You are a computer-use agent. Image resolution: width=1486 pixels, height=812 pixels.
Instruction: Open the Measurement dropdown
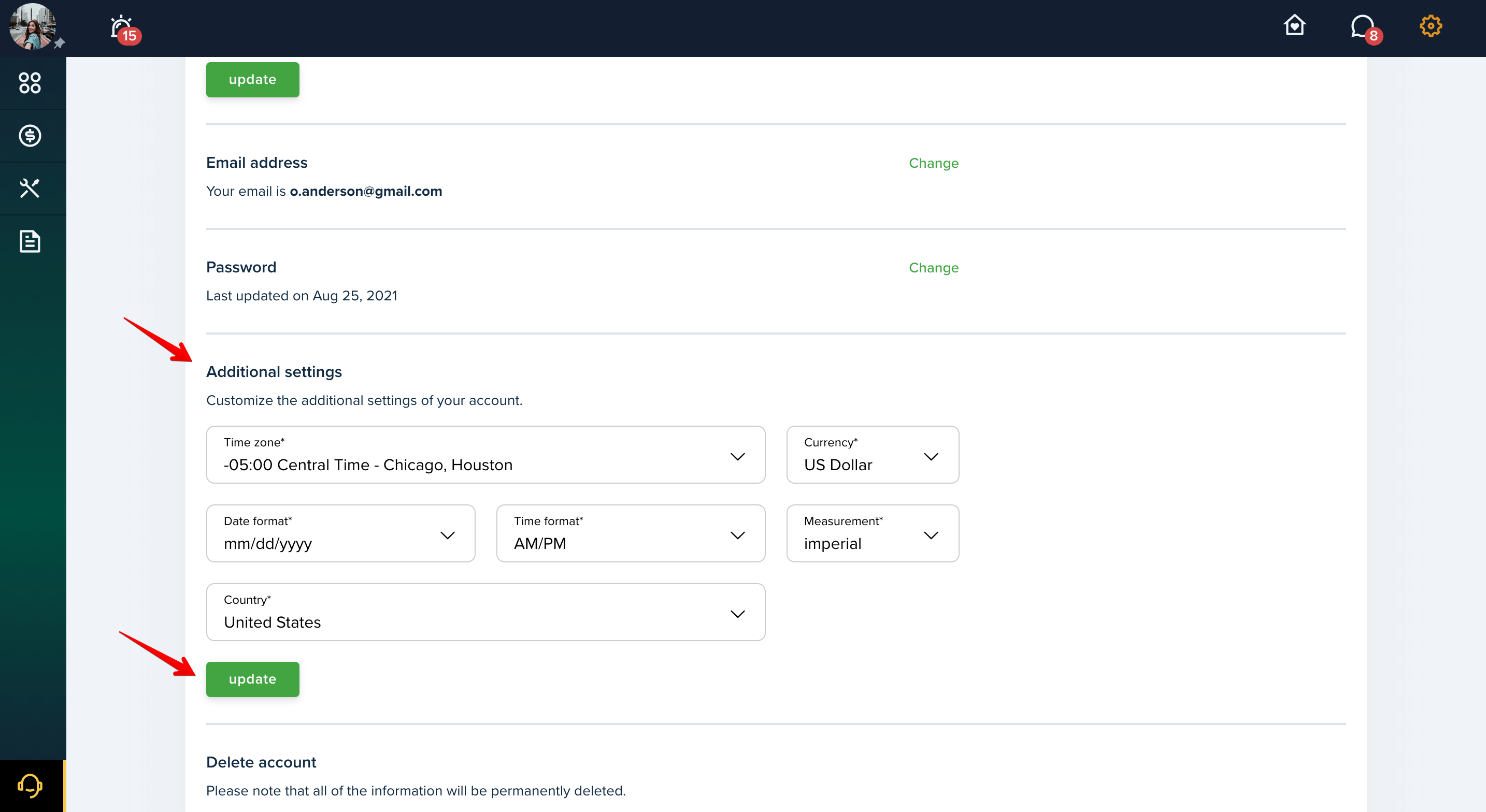[872, 533]
